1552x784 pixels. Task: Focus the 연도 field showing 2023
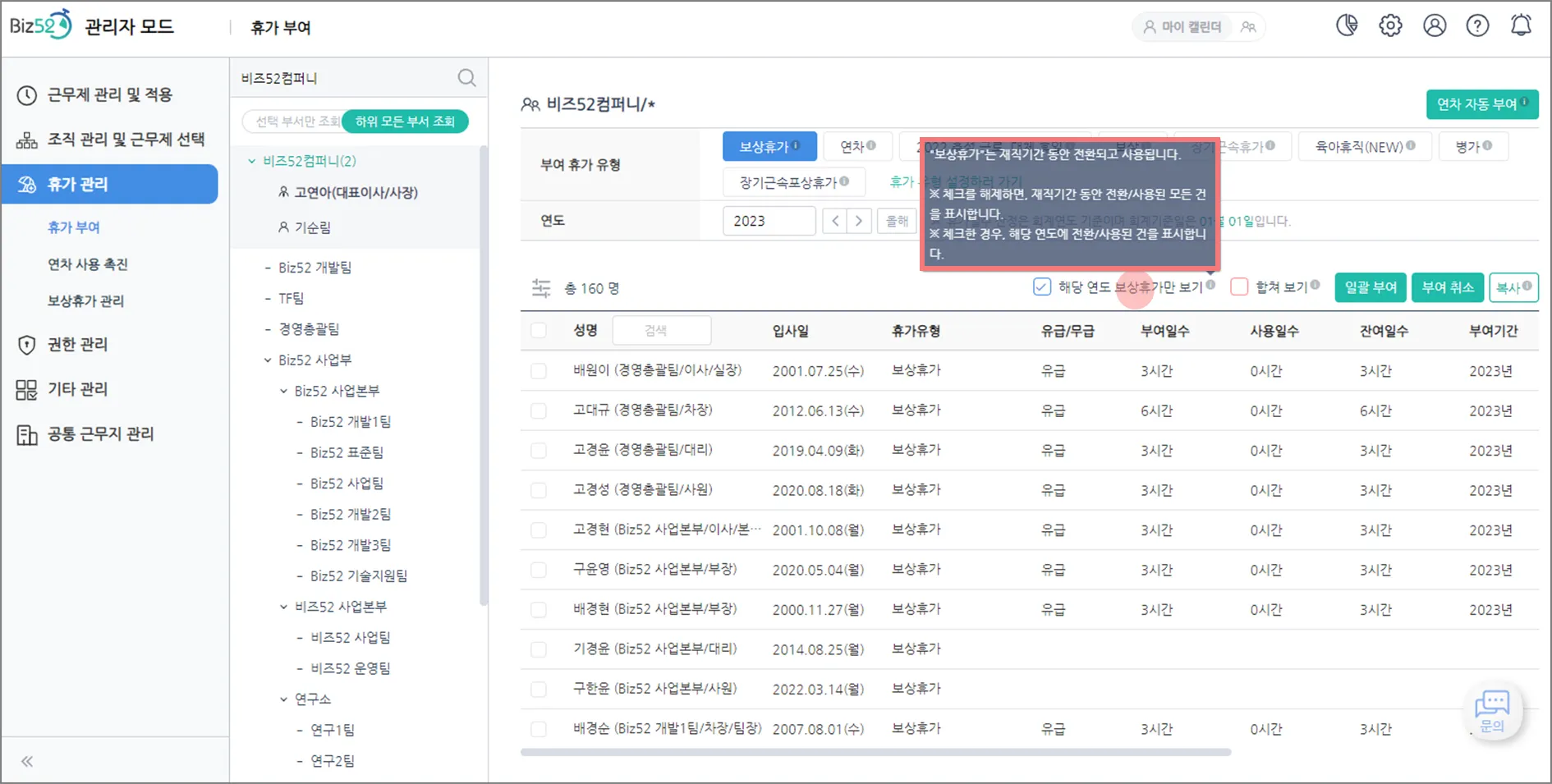pyautogui.click(x=769, y=221)
